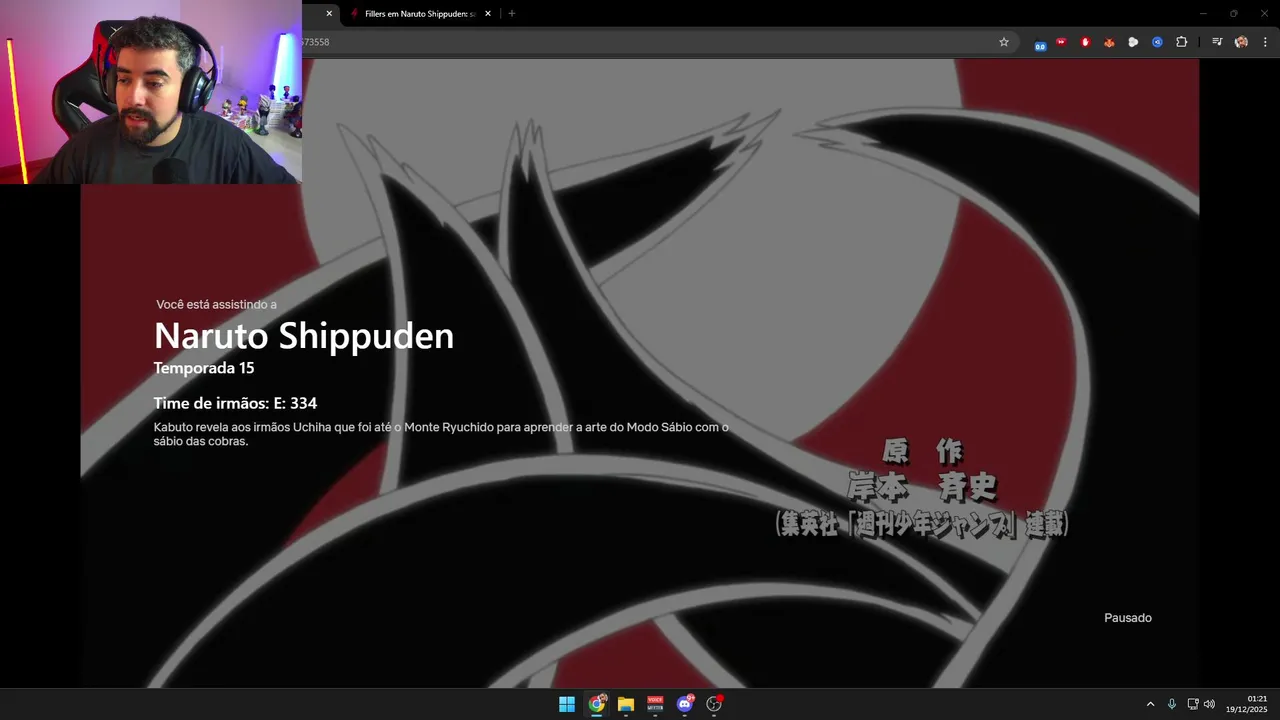This screenshot has height=720, width=1280.
Task: Open the MetaMask fox extension
Action: point(1109,42)
